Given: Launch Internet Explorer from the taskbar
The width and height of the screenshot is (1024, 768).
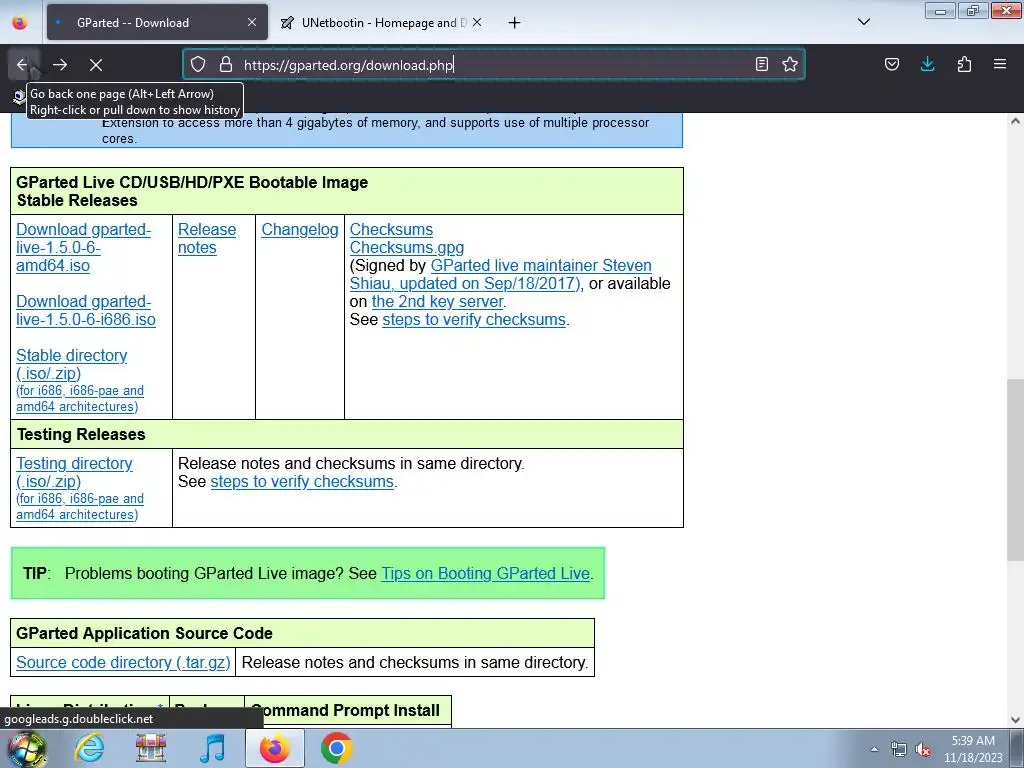Looking at the screenshot, I should (x=89, y=748).
